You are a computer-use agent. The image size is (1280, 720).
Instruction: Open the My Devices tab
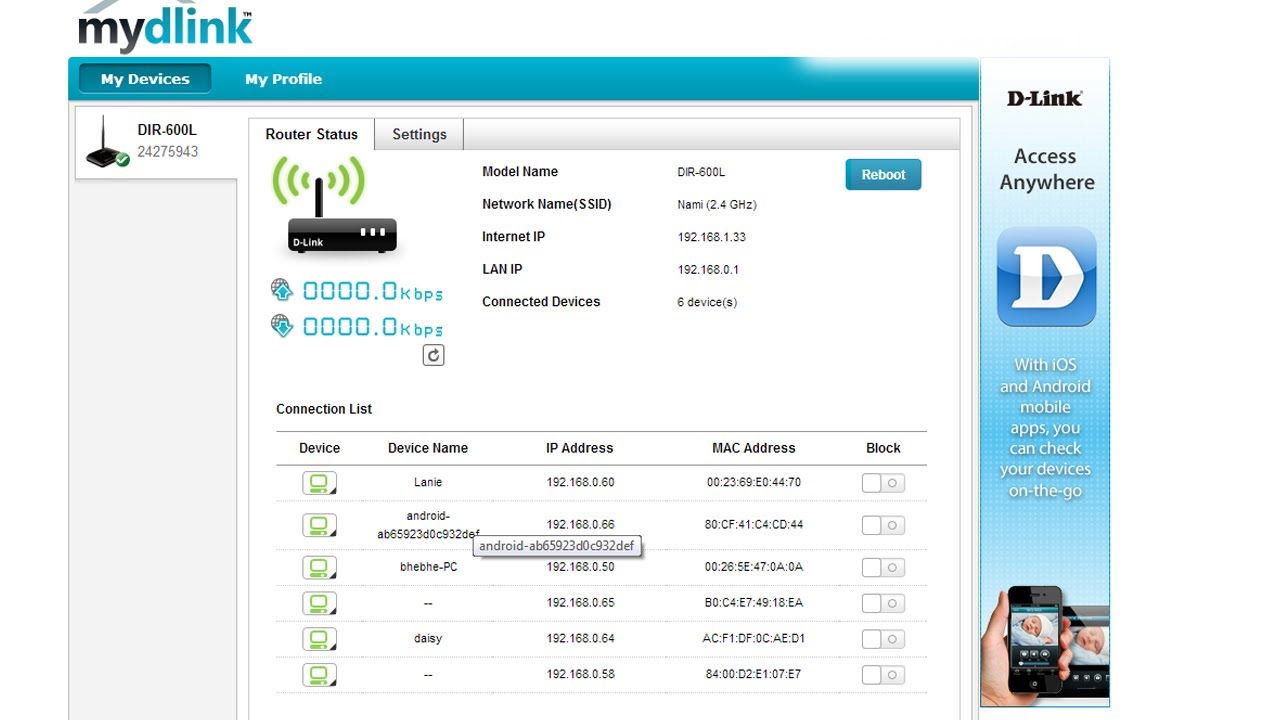point(145,79)
